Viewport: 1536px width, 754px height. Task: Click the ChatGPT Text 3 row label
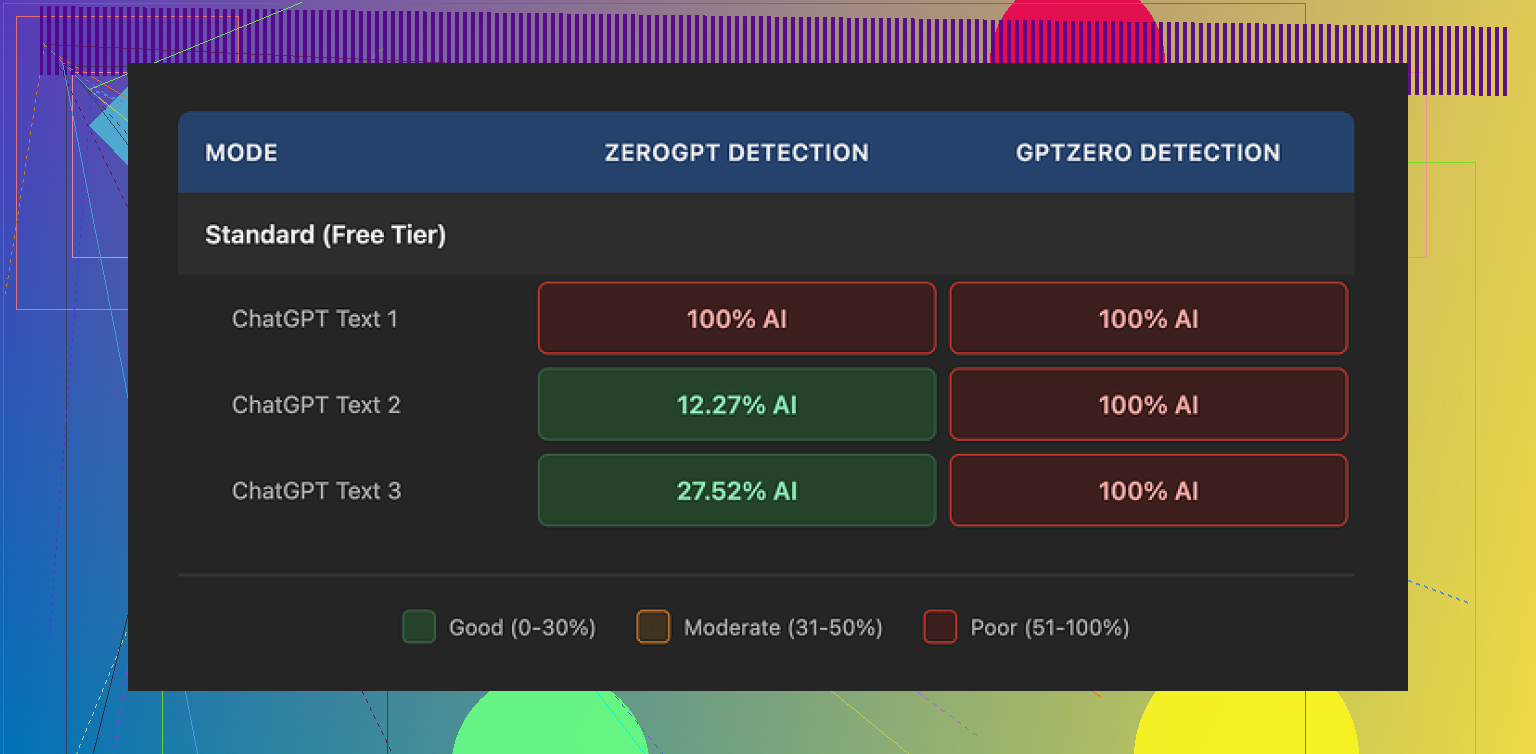(316, 491)
